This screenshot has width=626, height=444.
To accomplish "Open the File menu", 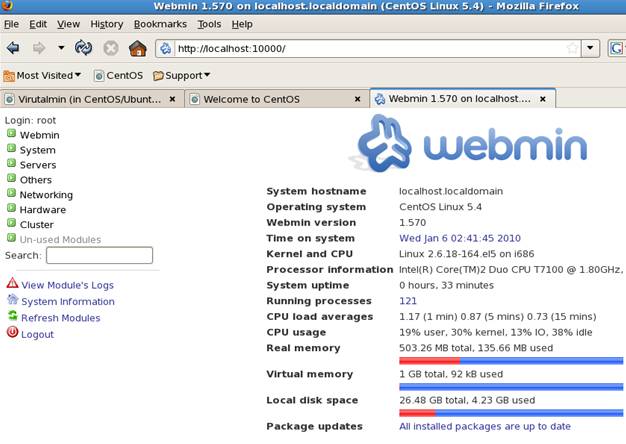I will click(11, 24).
